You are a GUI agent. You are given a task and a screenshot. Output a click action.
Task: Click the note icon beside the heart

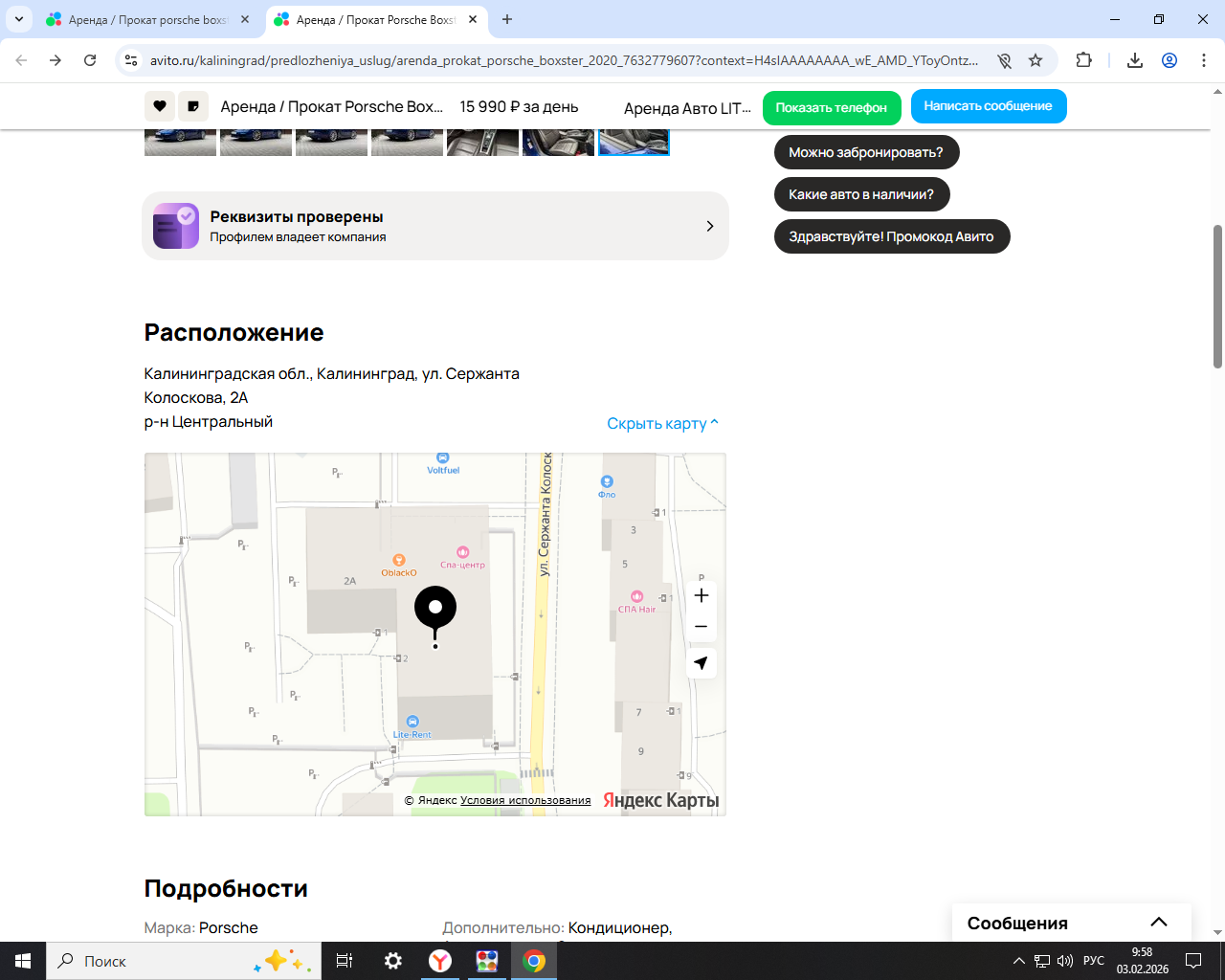tap(193, 106)
